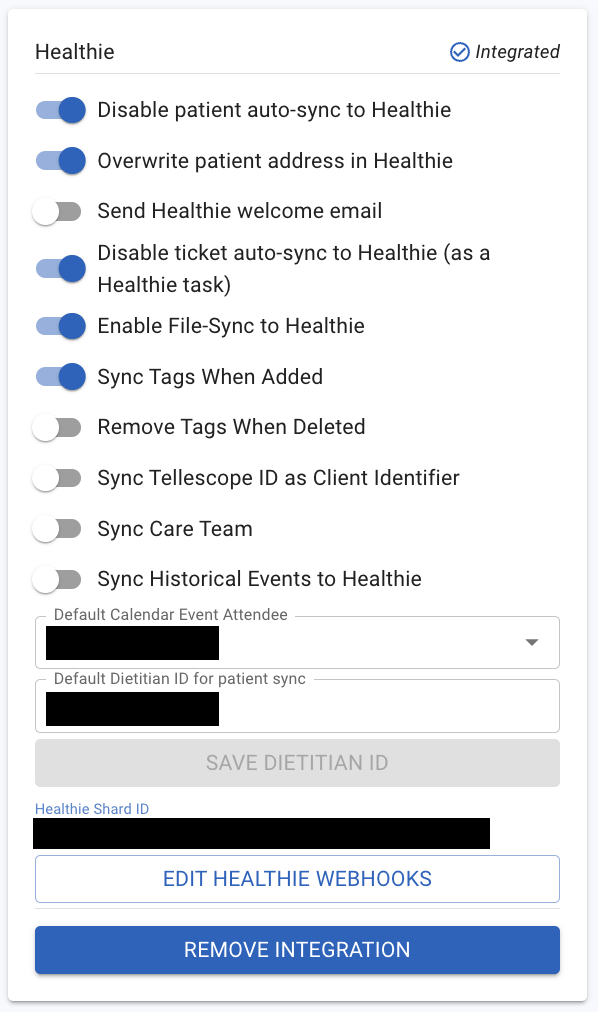Enable Sync Tellescope ID as Client Identifier
Image resolution: width=598 pixels, height=1012 pixels.
click(57, 478)
